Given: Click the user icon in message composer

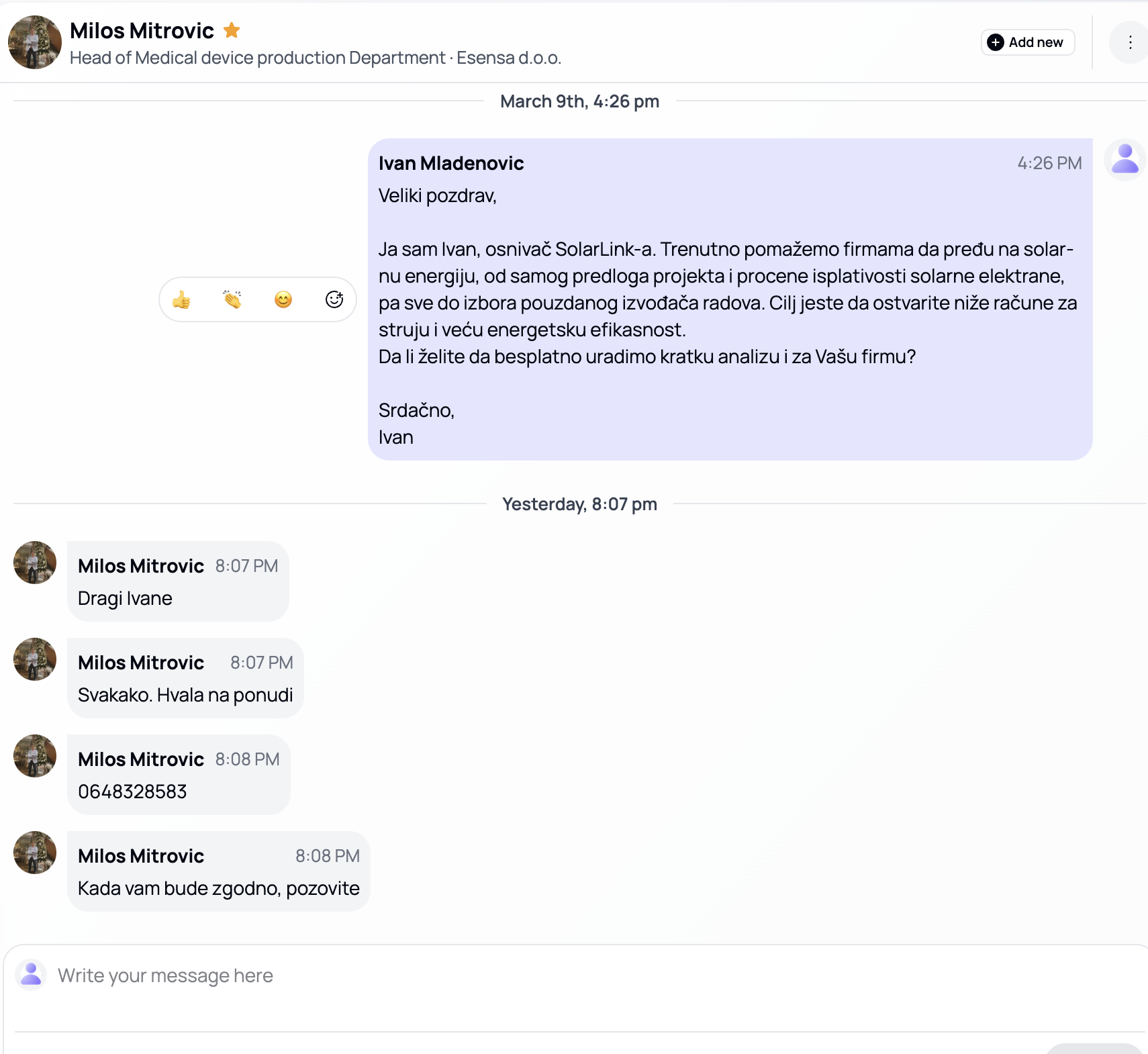Looking at the screenshot, I should (31, 975).
